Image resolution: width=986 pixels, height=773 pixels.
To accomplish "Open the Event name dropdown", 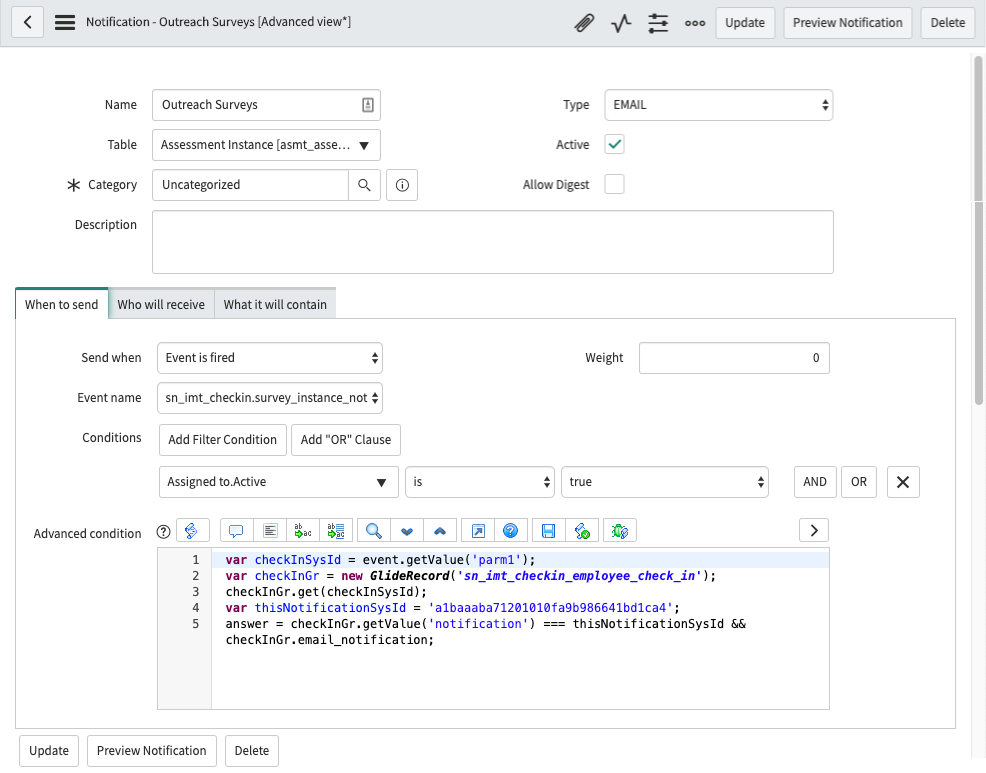I will 270,398.
